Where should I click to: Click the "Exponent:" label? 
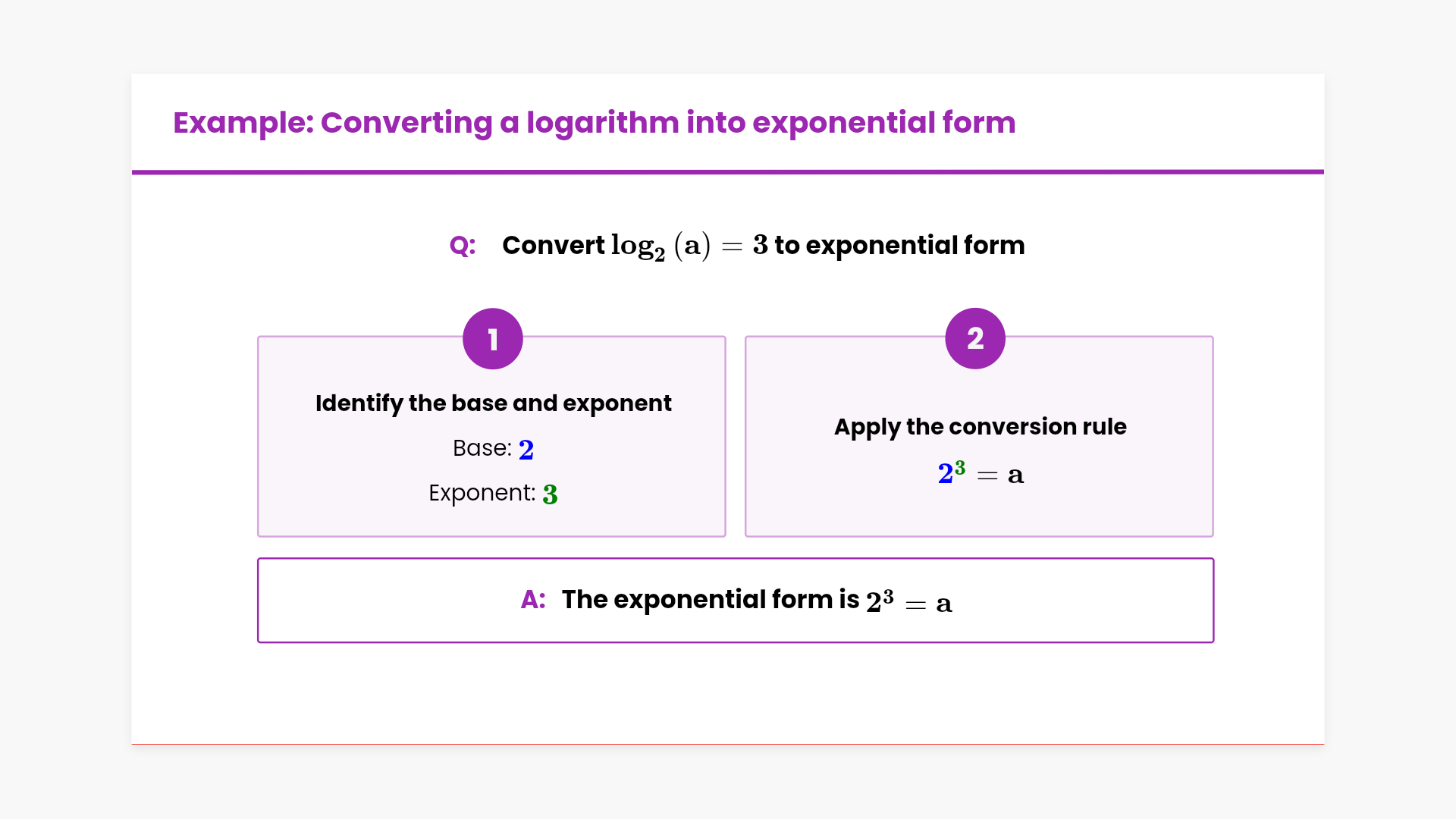click(x=482, y=493)
